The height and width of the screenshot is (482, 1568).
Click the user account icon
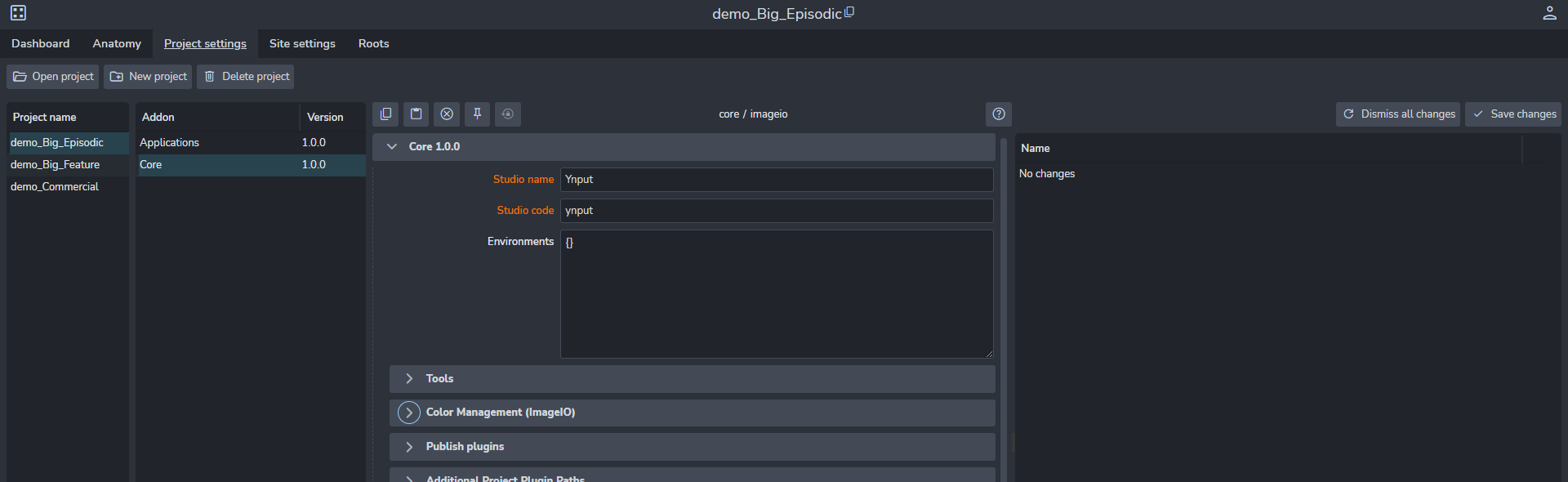click(x=1548, y=13)
